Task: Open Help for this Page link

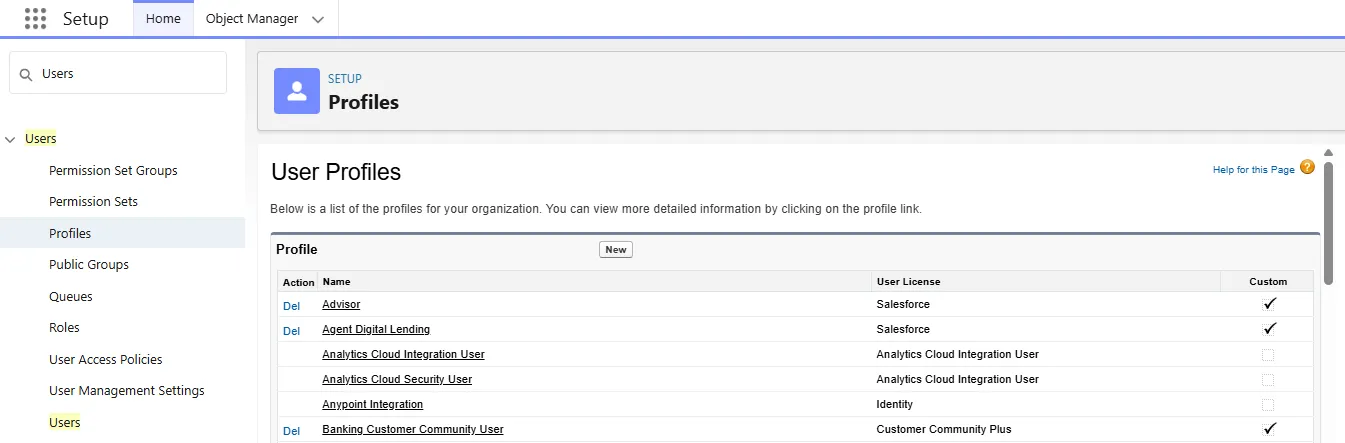Action: (x=1253, y=170)
